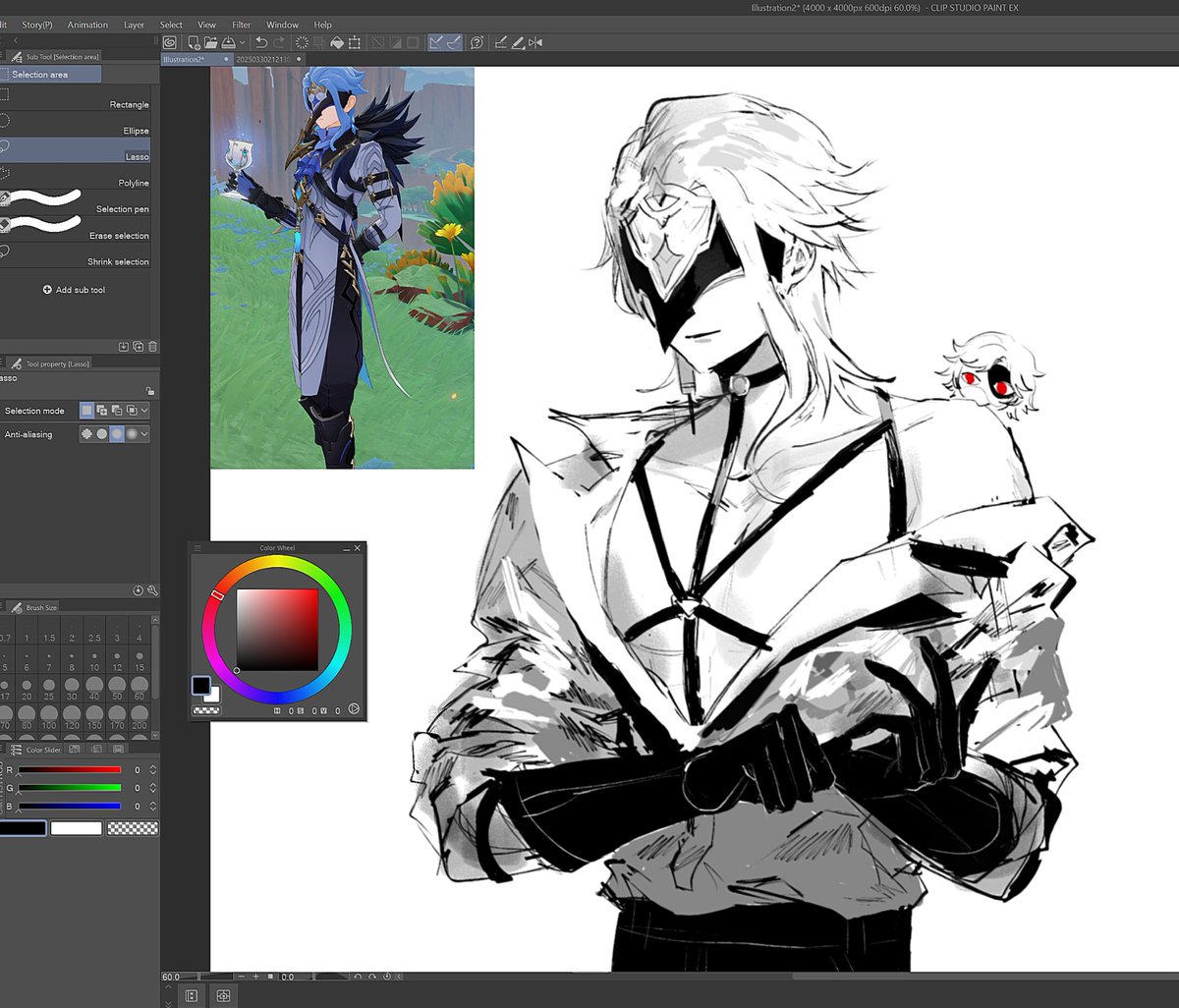This screenshot has height=1008, width=1179.
Task: Click the Undo arrow icon
Action: coord(261,42)
